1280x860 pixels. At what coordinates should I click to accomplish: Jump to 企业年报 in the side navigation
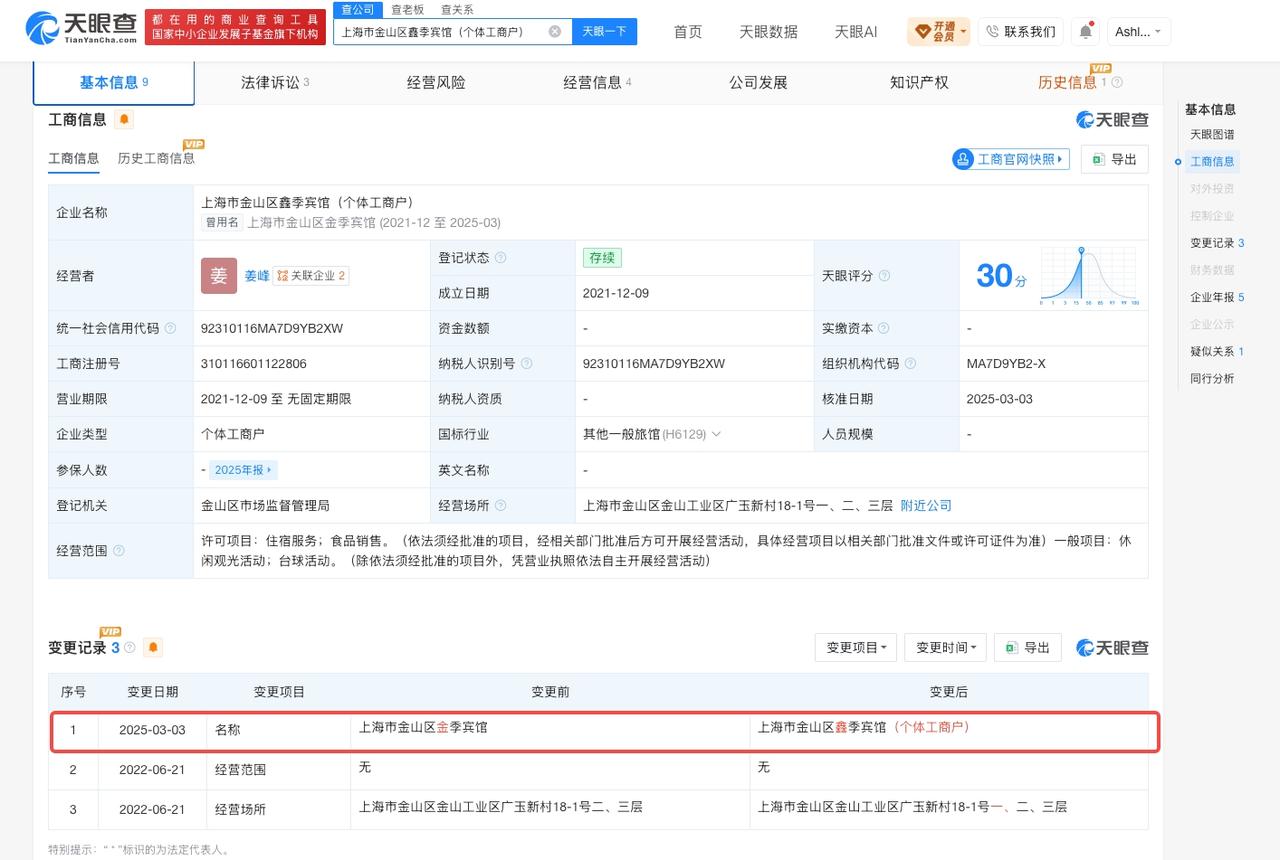point(1217,297)
